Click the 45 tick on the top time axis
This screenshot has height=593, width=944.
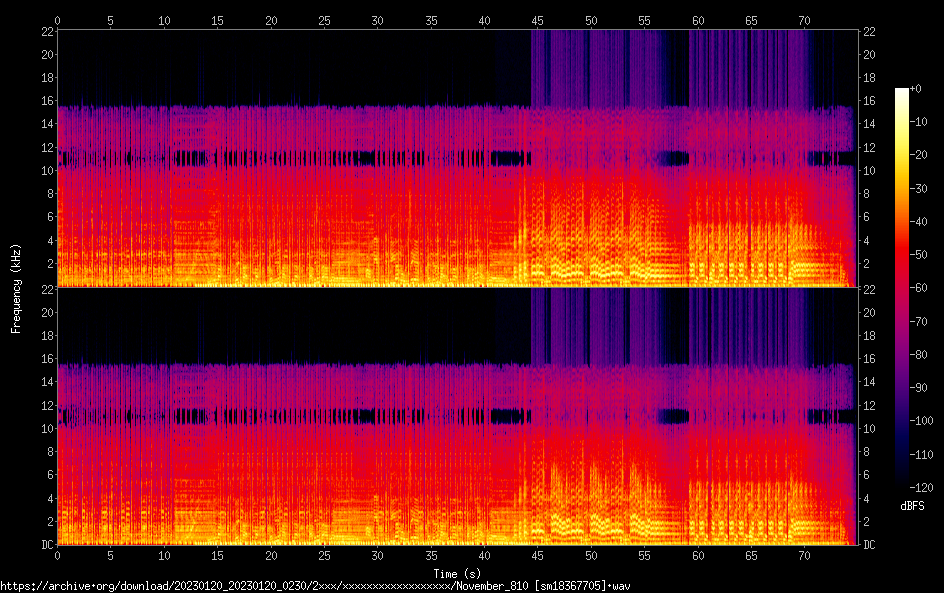pos(538,20)
